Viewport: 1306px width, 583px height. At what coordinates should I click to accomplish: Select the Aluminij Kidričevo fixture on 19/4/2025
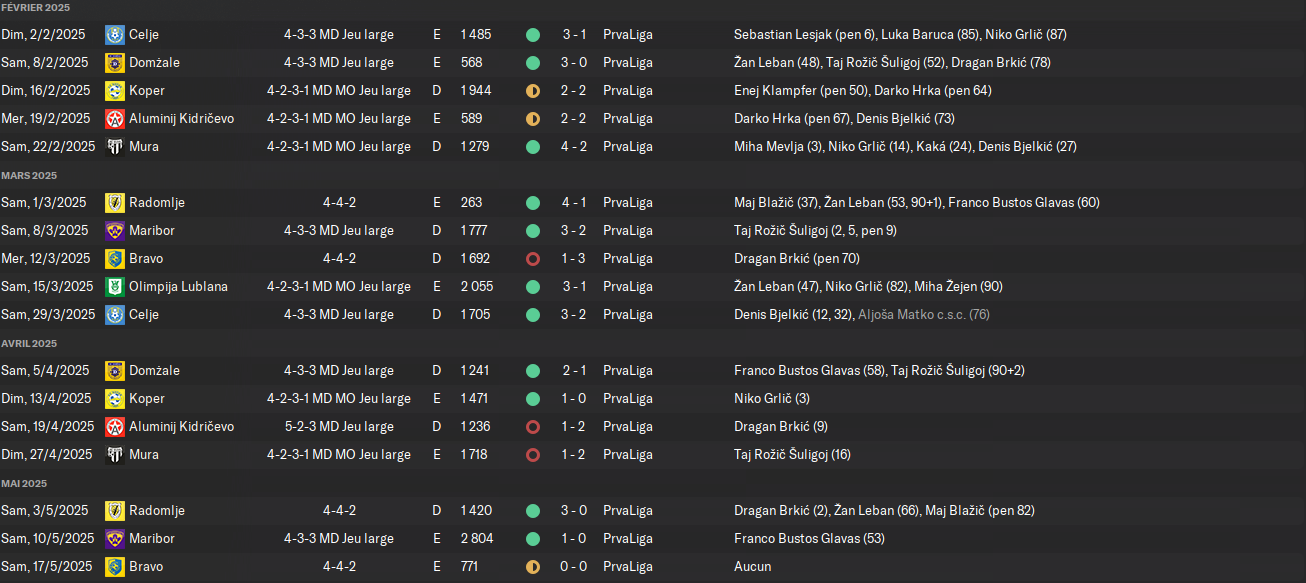(x=653, y=426)
